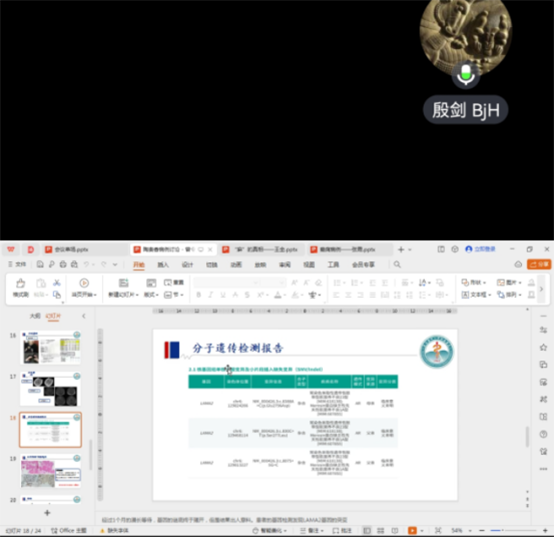Click the orange Share button
The height and width of the screenshot is (537, 555).
[x=539, y=264]
